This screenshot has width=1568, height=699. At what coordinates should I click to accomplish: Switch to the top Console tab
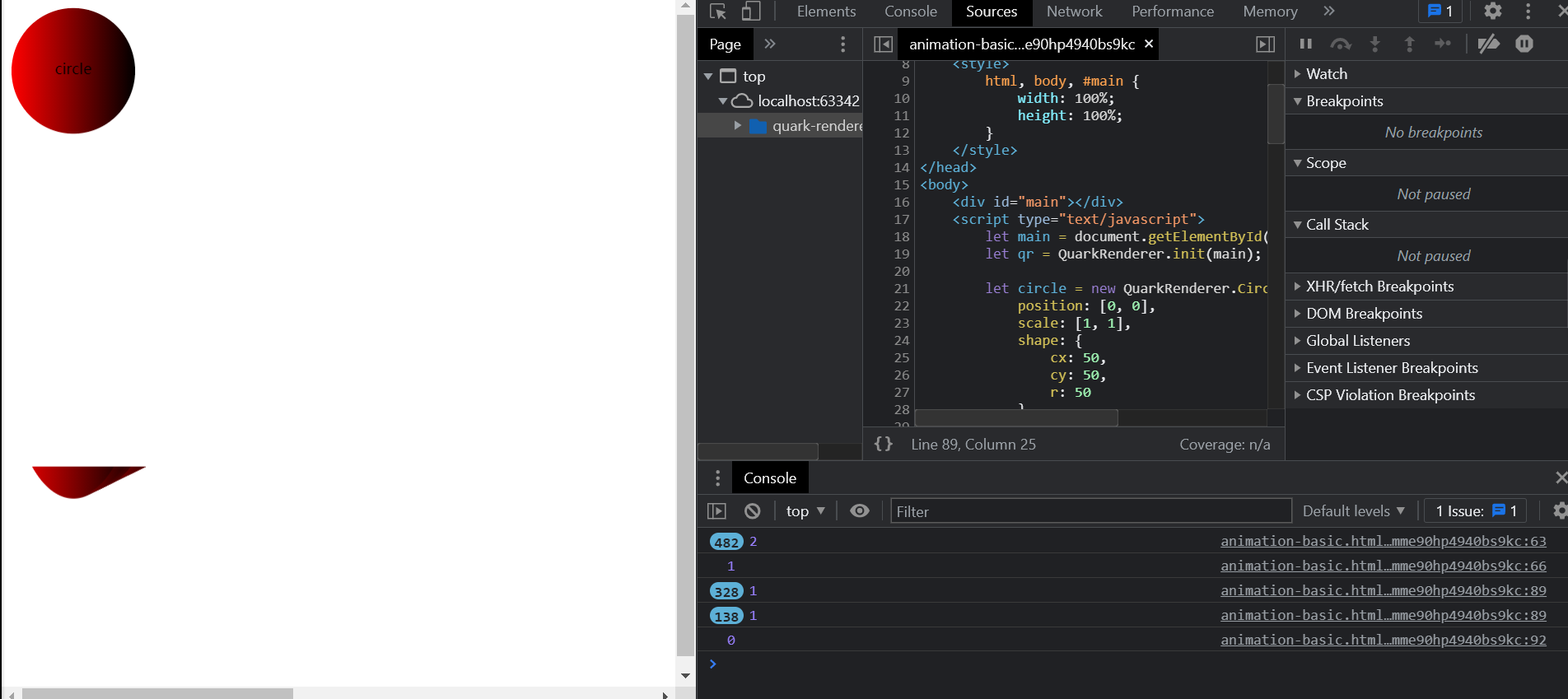tap(911, 12)
